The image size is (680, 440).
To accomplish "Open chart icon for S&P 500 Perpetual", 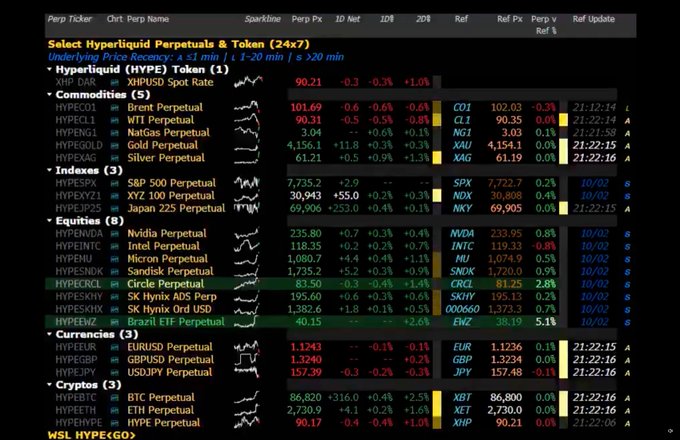I will coord(114,183).
